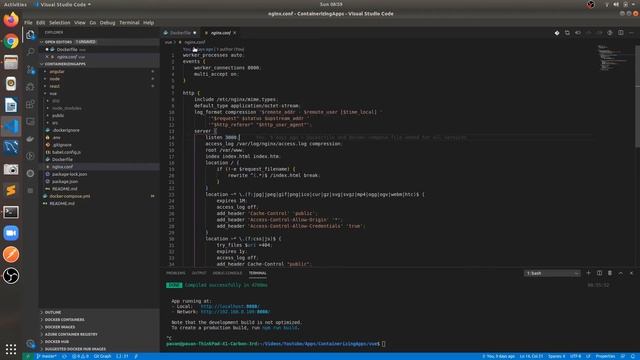Switch to the Output panel tab
The width and height of the screenshot is (640, 360).
tap(199, 273)
